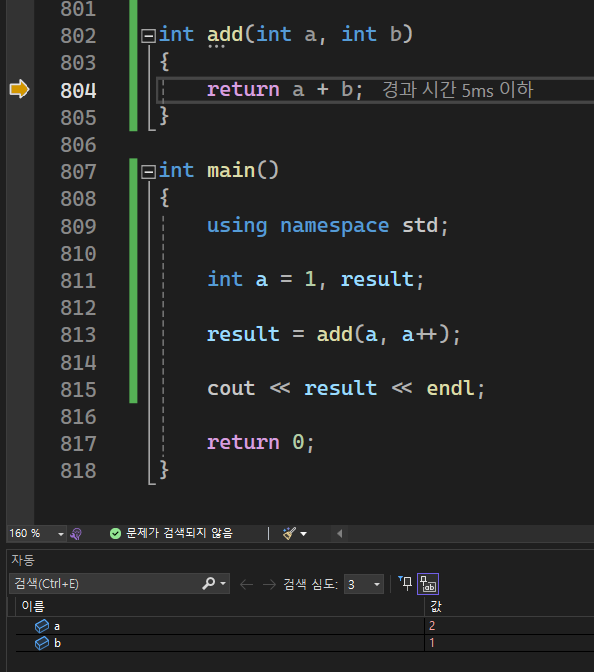Click the horizontal scrollbar left arrow
The height and width of the screenshot is (672, 594).
point(339,534)
